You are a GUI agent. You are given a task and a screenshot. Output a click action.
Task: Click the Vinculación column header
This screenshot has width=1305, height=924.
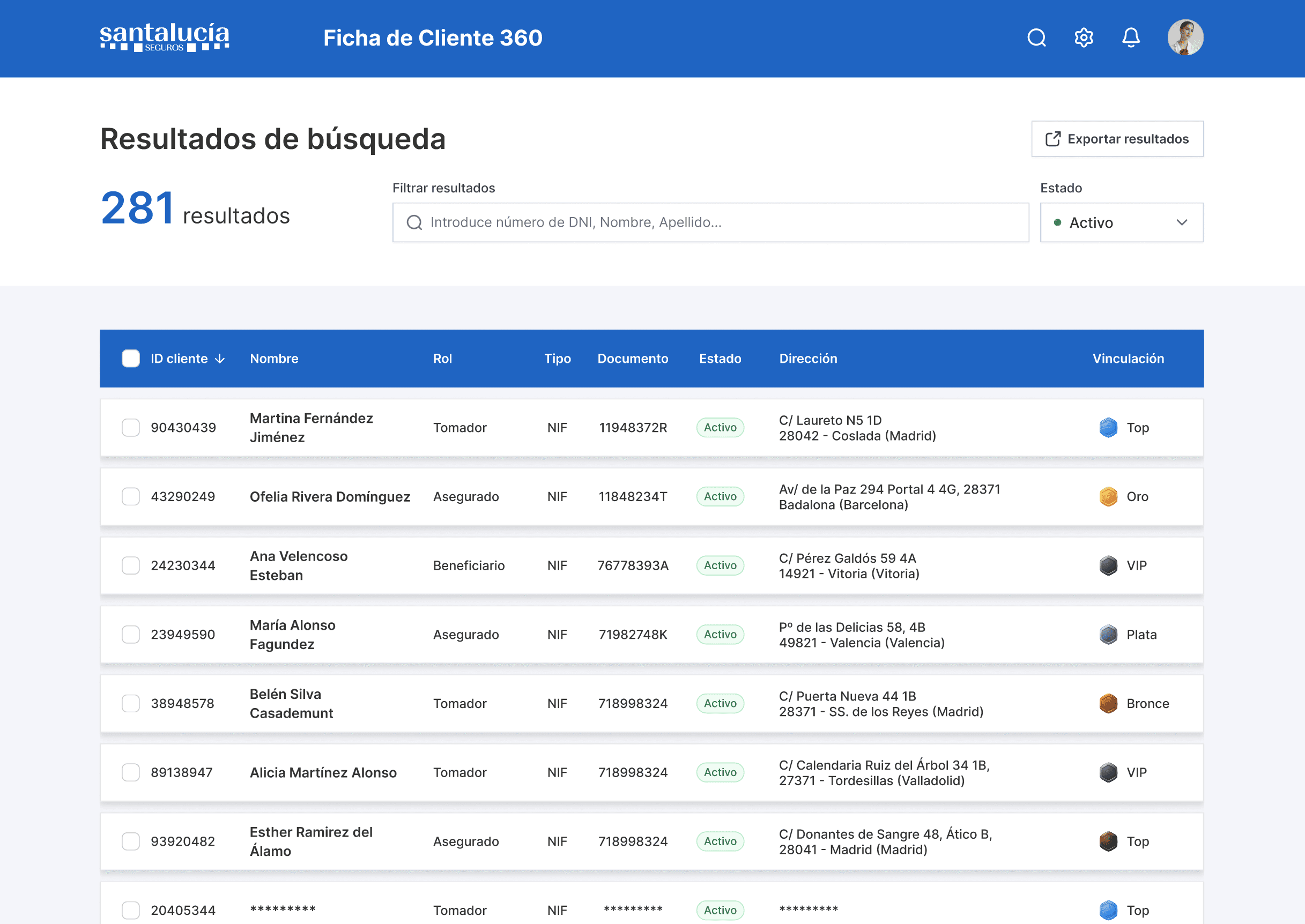1128,359
